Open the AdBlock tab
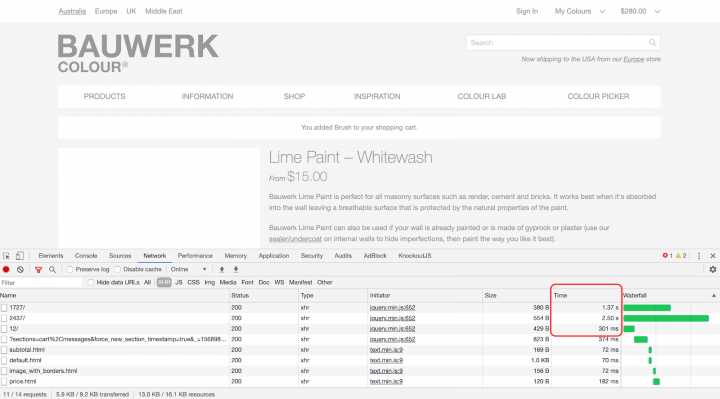The height and width of the screenshot is (399, 720). coord(375,256)
